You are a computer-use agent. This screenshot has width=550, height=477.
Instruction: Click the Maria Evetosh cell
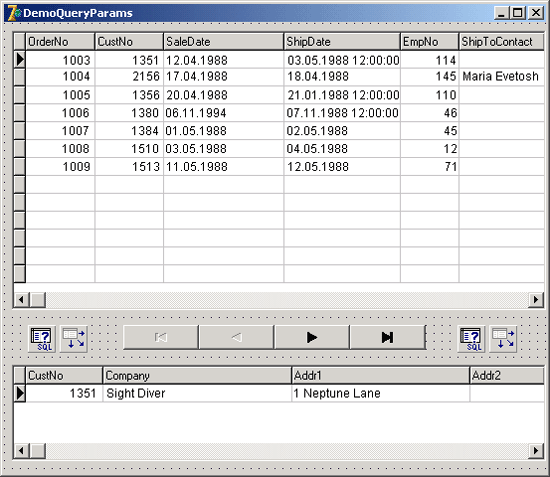(502, 76)
